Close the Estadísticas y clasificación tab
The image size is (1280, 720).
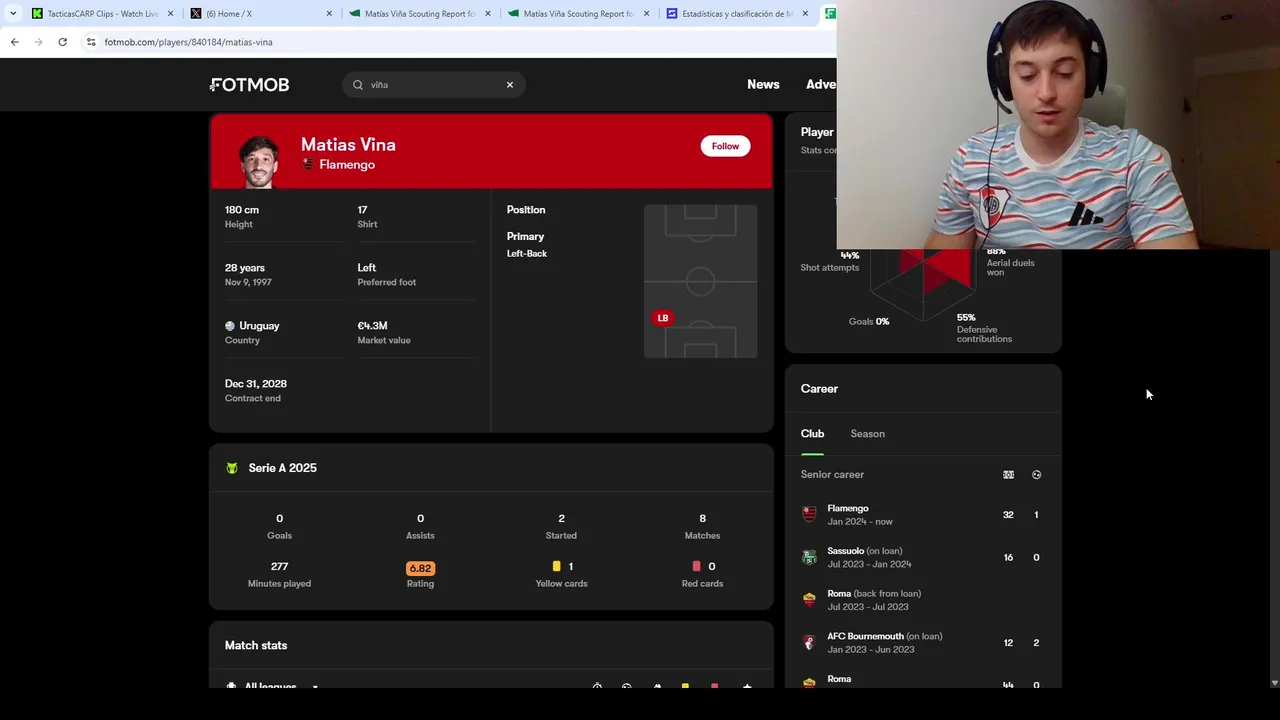pyautogui.click(x=805, y=14)
